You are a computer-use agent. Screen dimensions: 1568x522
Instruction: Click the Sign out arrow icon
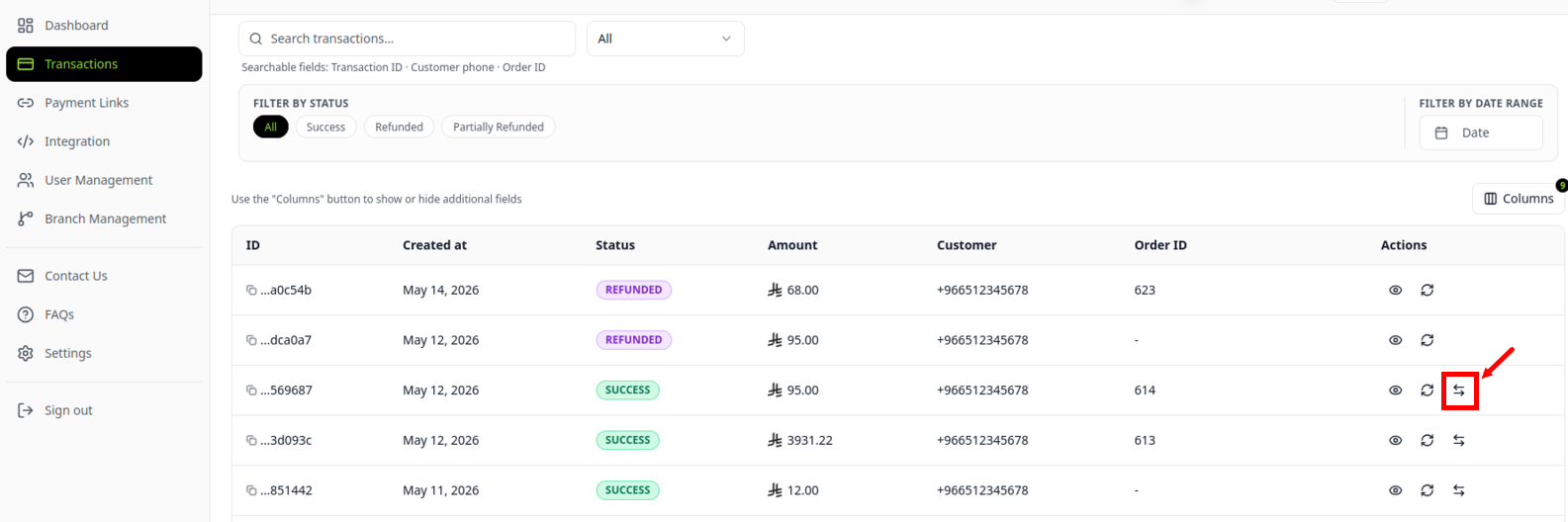(26, 410)
